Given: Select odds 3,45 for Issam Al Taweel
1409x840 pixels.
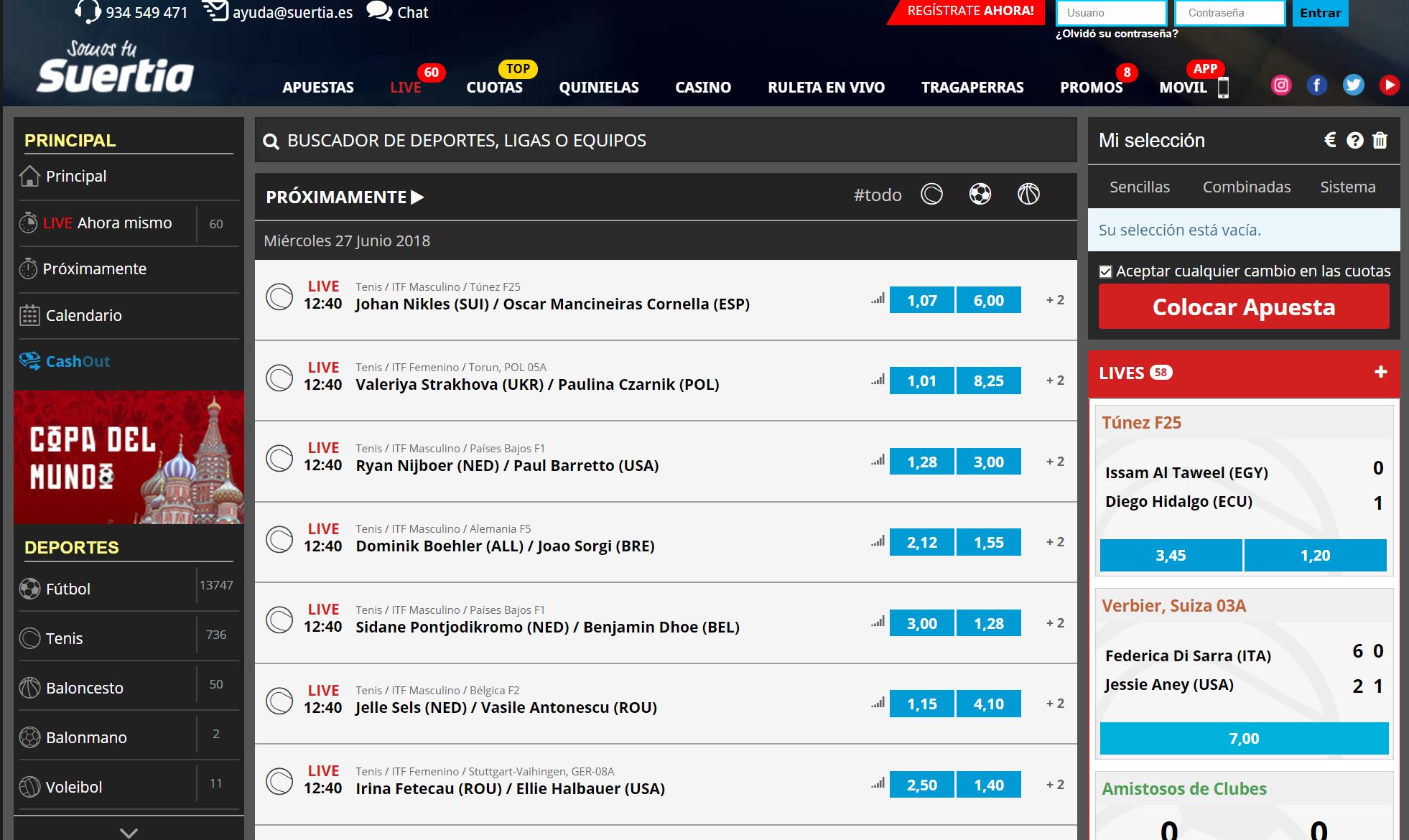Looking at the screenshot, I should (x=1171, y=556).
